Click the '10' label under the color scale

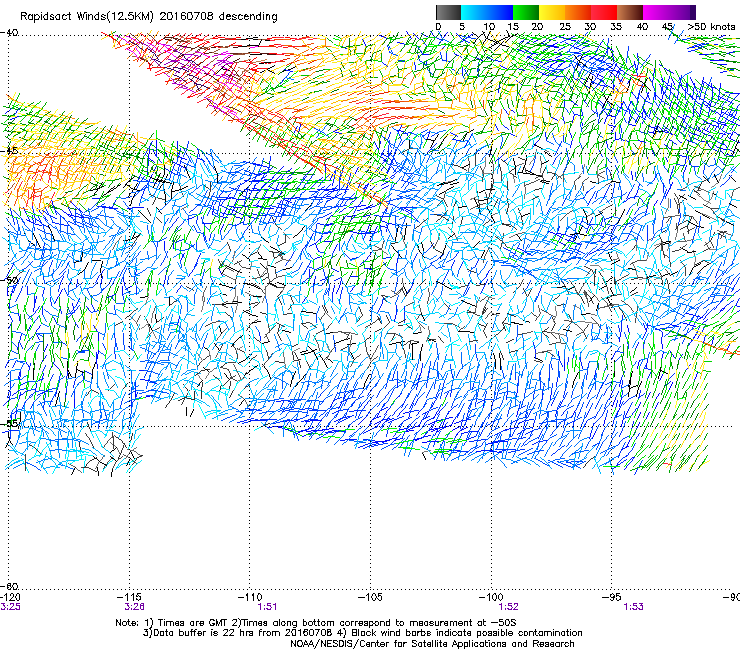(489, 27)
